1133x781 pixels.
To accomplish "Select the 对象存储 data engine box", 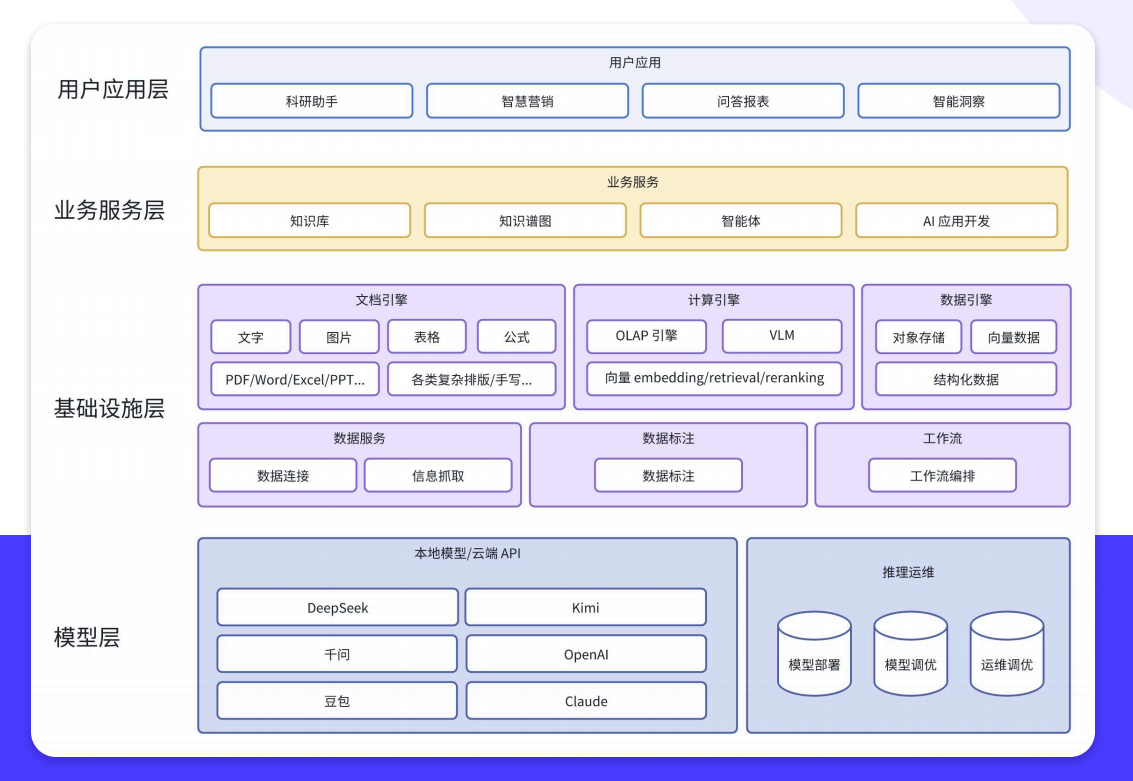I will coord(918,337).
